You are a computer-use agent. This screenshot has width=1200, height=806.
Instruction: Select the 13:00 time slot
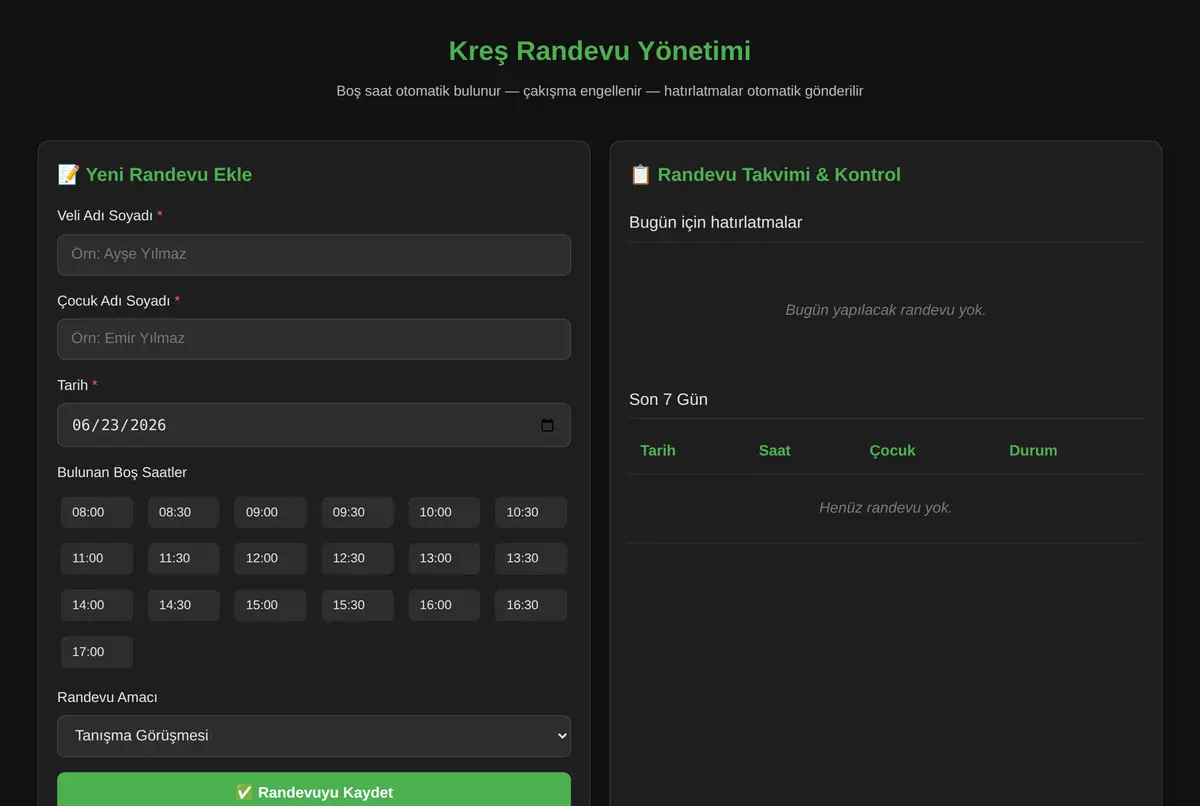point(444,558)
